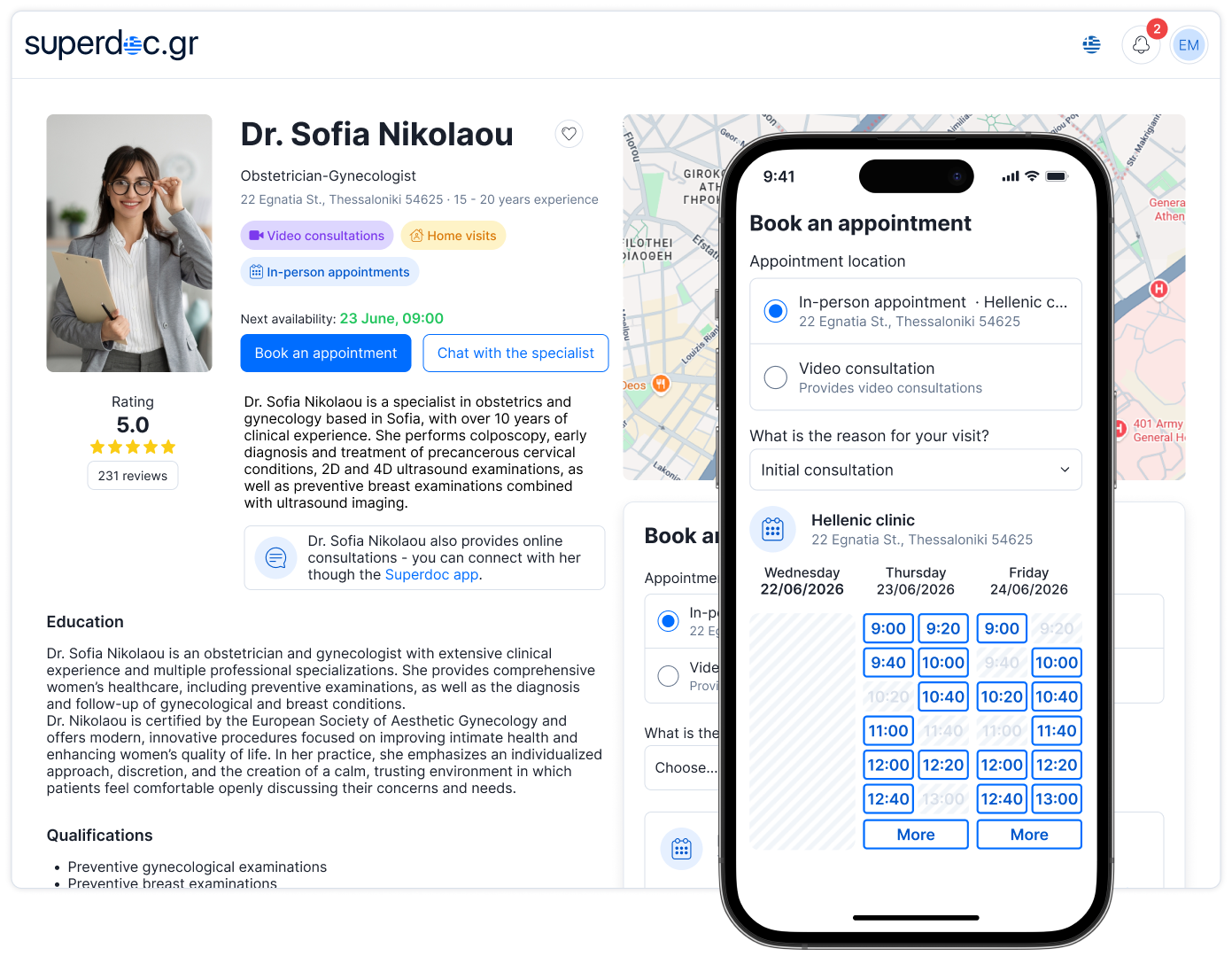The height and width of the screenshot is (964, 1232).
Task: Select Video consultation radio on phone
Action: point(776,377)
